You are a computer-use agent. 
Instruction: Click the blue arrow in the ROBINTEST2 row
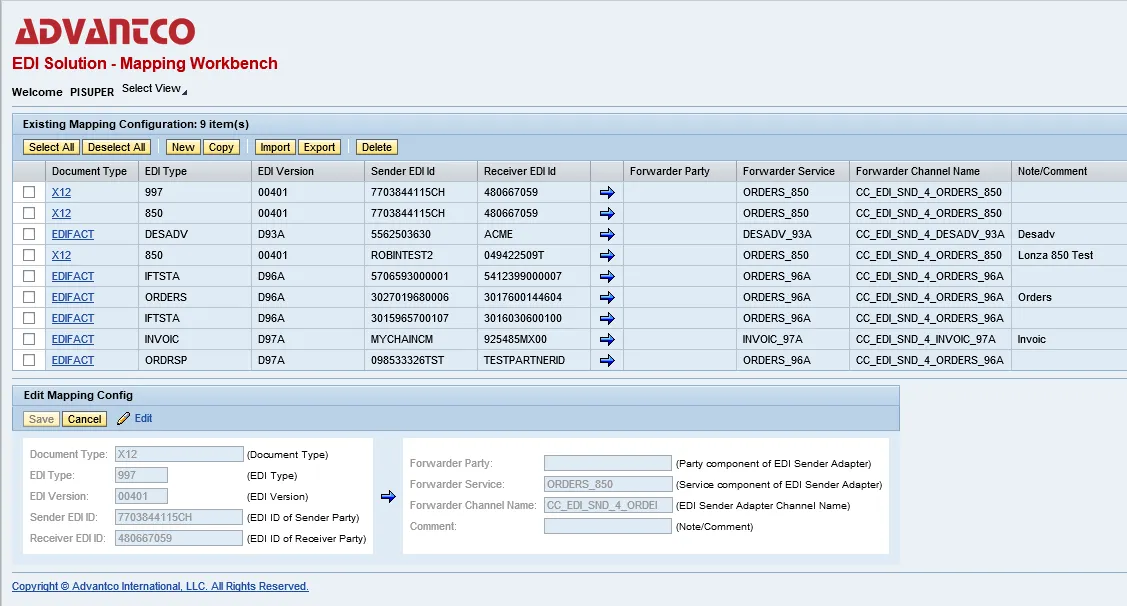click(x=607, y=255)
